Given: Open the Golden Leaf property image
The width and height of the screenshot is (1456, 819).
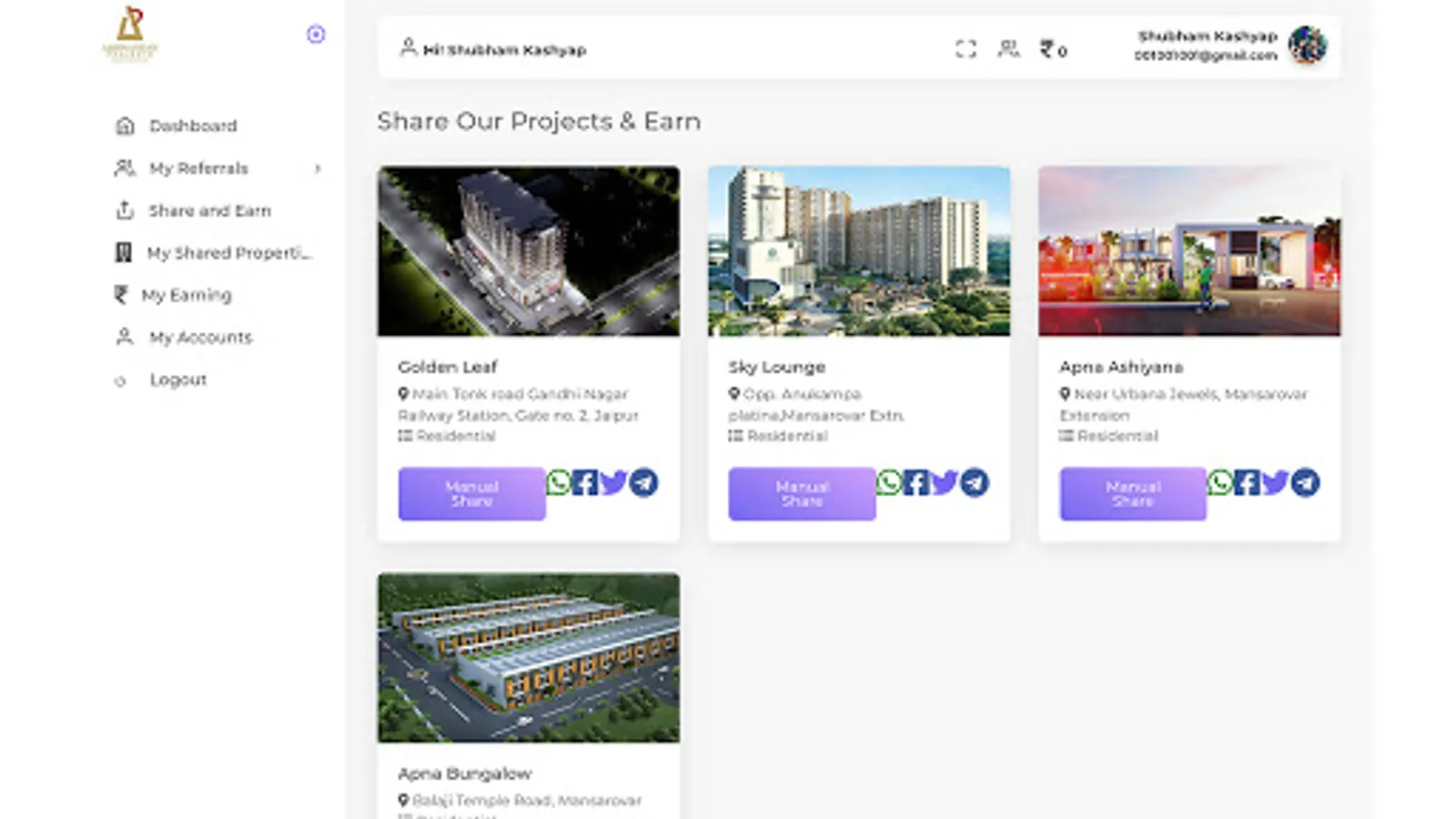Looking at the screenshot, I should click(x=529, y=251).
